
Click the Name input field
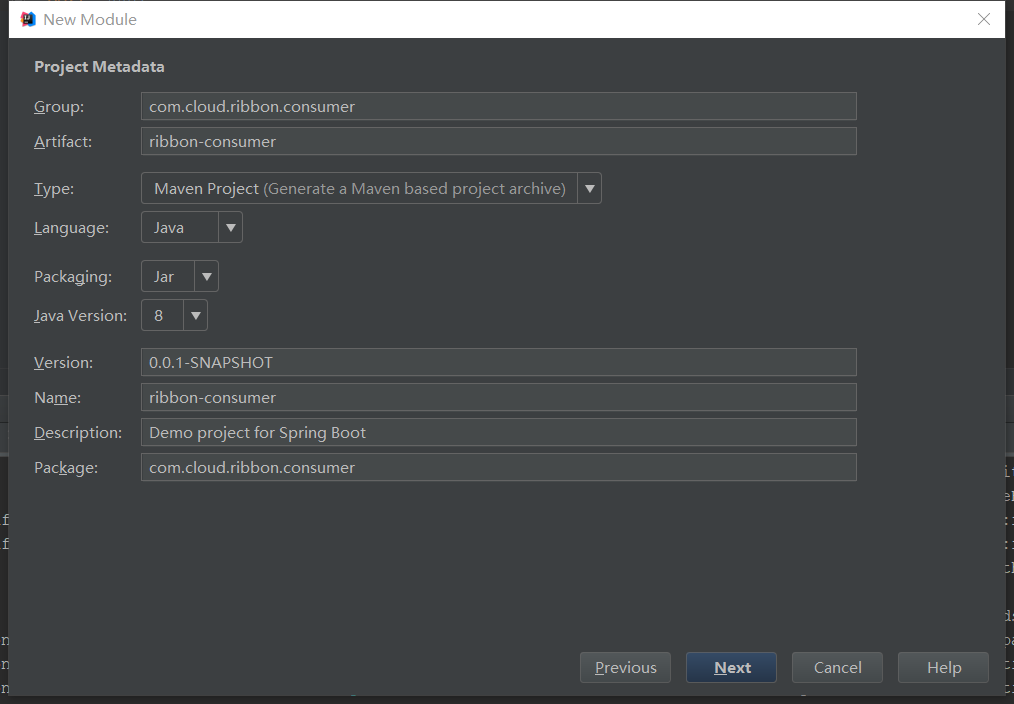pyautogui.click(x=499, y=397)
